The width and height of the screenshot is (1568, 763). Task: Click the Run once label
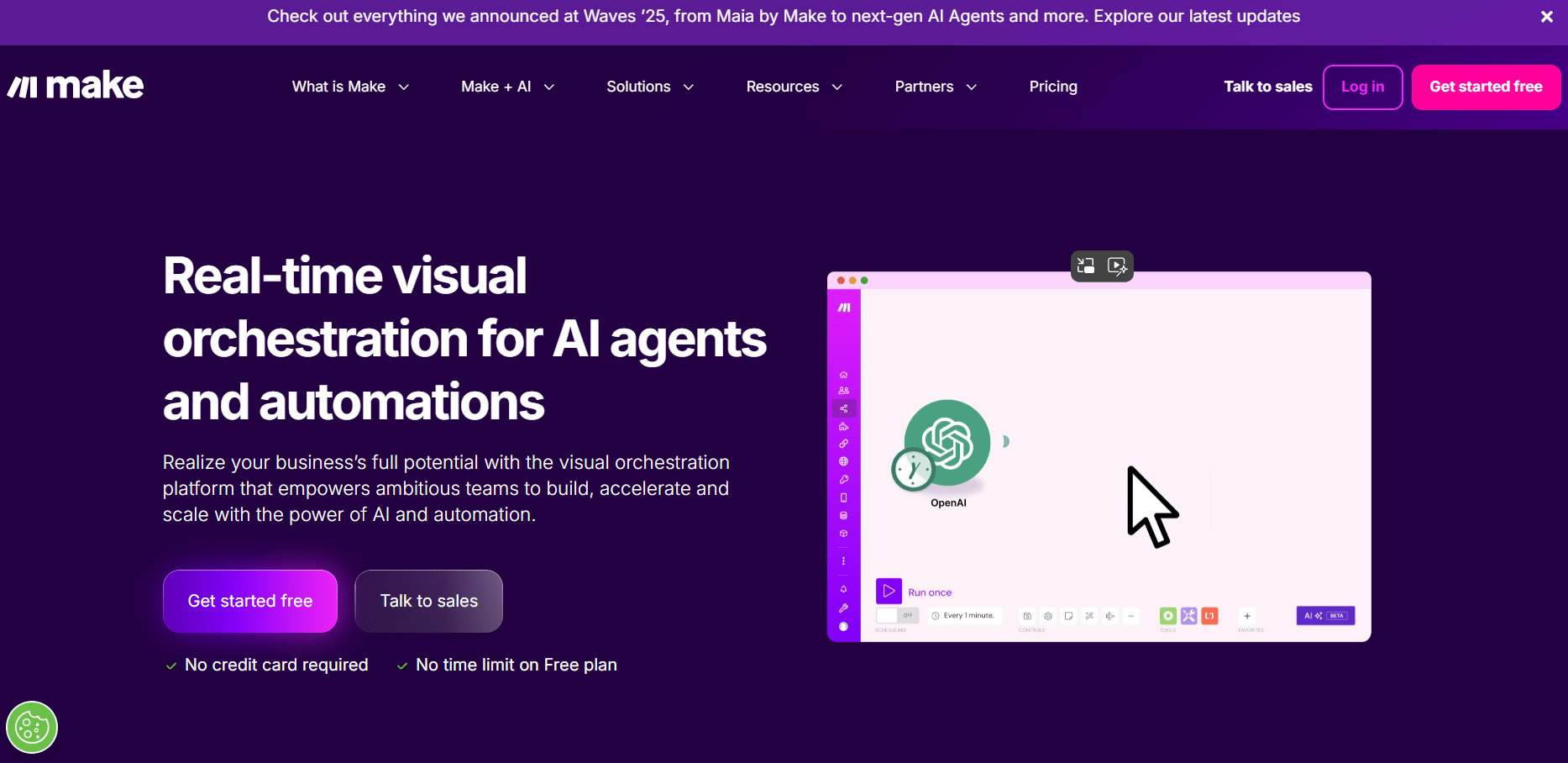click(930, 592)
